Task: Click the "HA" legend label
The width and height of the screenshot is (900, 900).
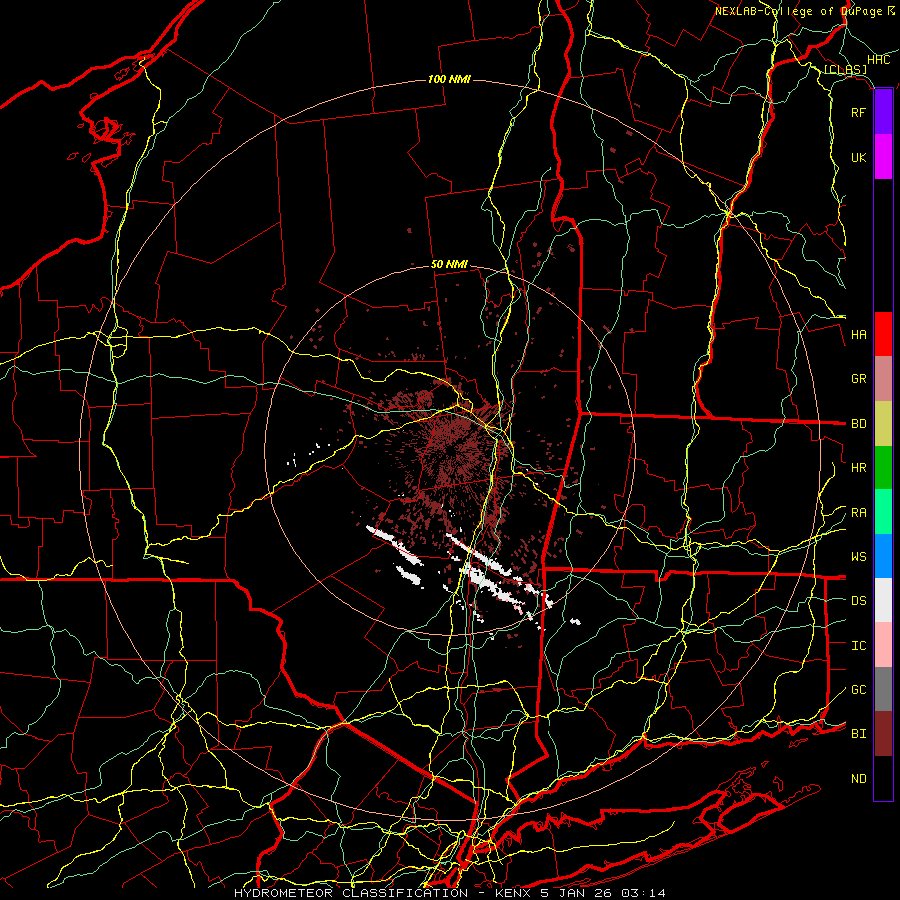Action: pos(858,335)
